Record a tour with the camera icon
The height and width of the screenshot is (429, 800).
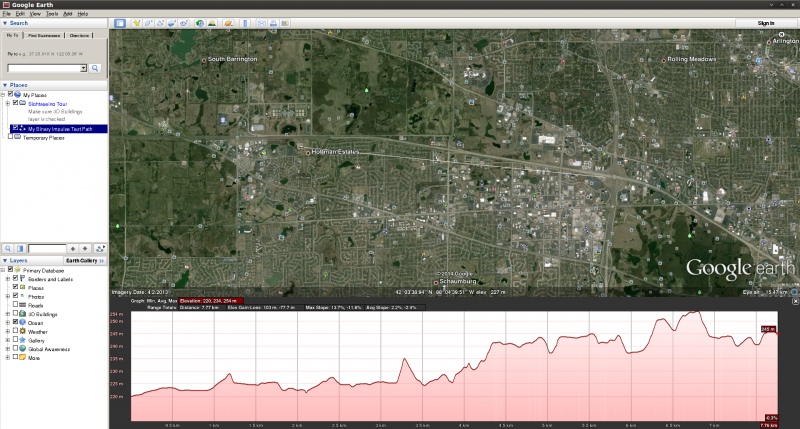184,23
